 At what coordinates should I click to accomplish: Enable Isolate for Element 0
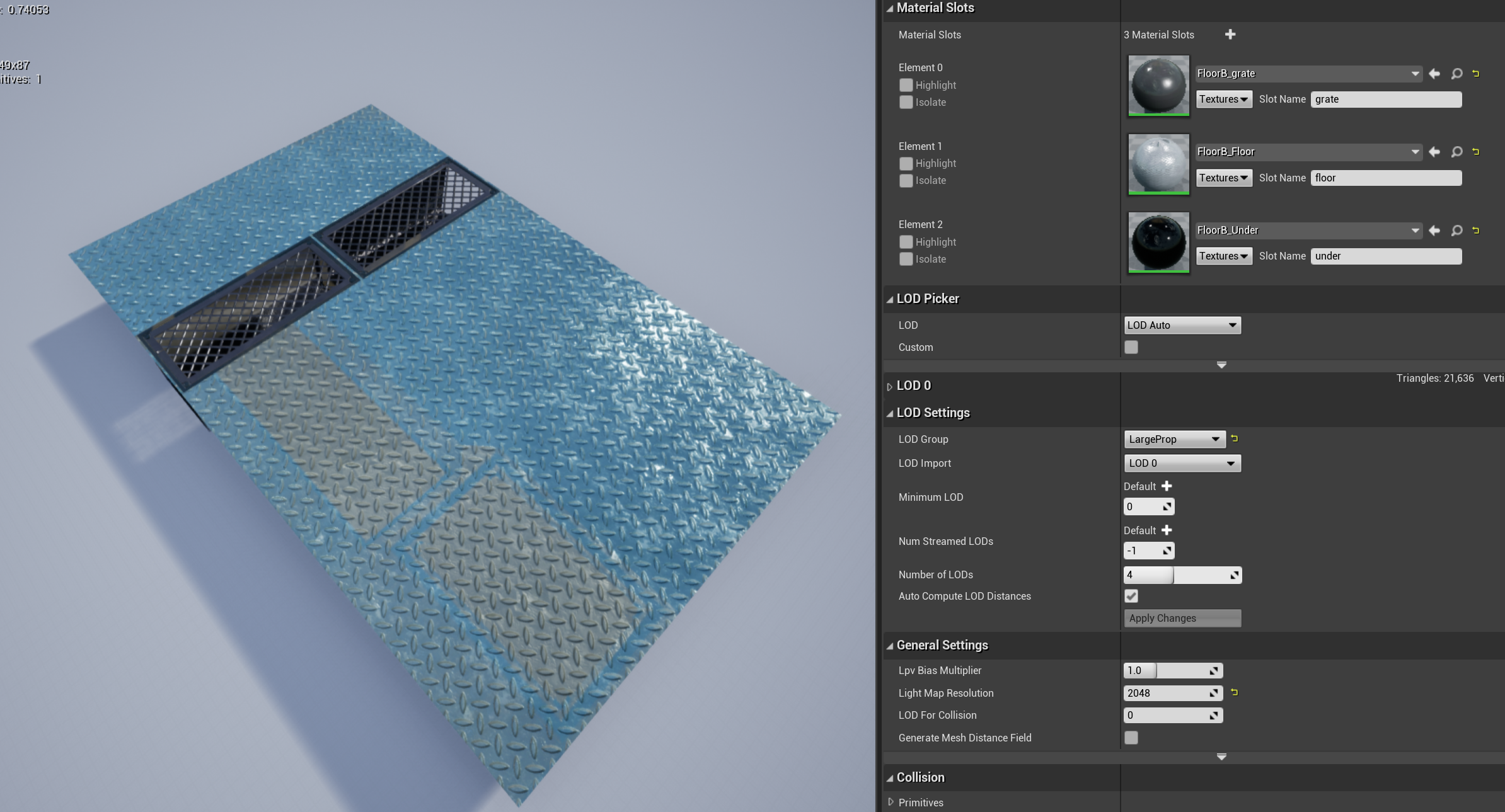906,102
